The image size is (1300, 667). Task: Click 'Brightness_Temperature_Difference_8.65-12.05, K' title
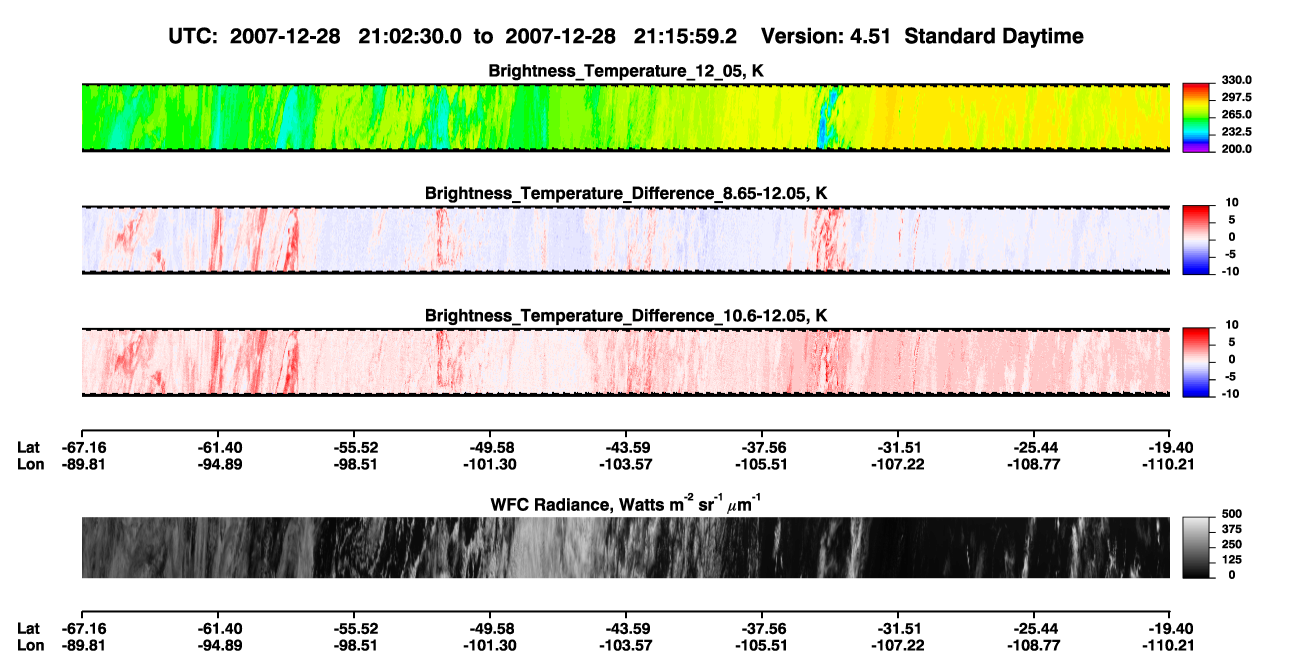[626, 192]
